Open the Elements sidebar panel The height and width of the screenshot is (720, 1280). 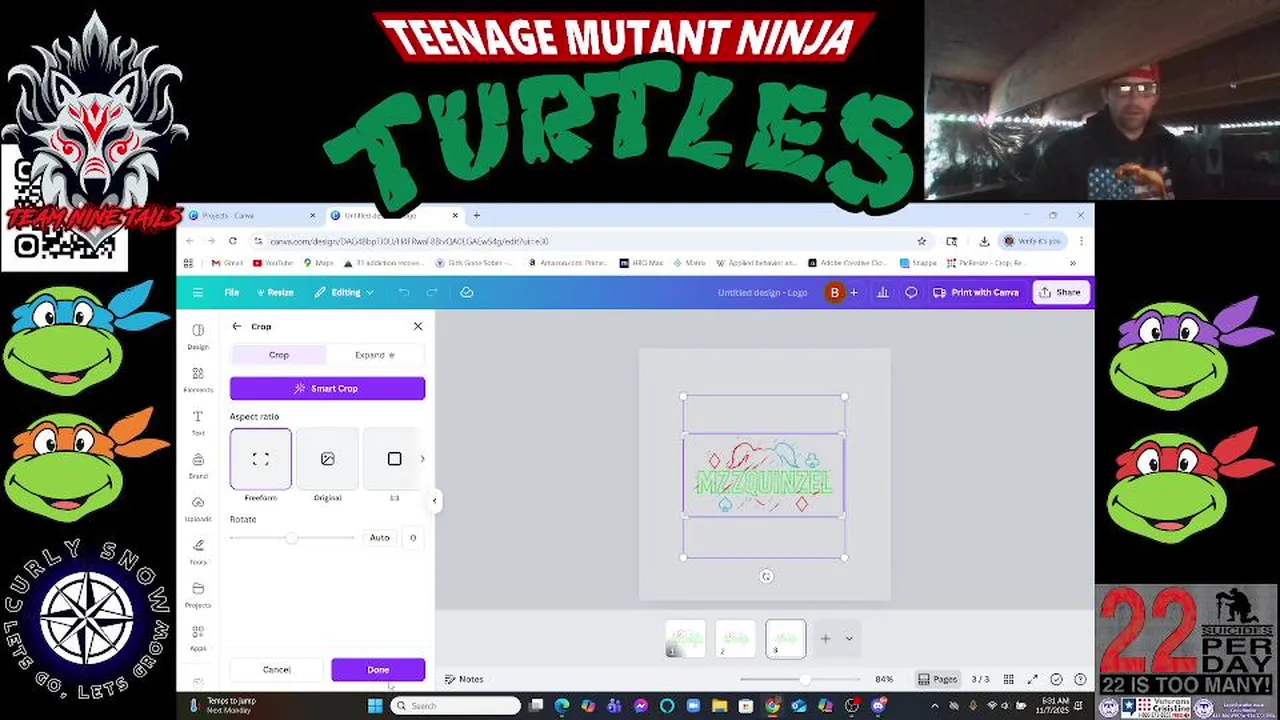pyautogui.click(x=198, y=380)
